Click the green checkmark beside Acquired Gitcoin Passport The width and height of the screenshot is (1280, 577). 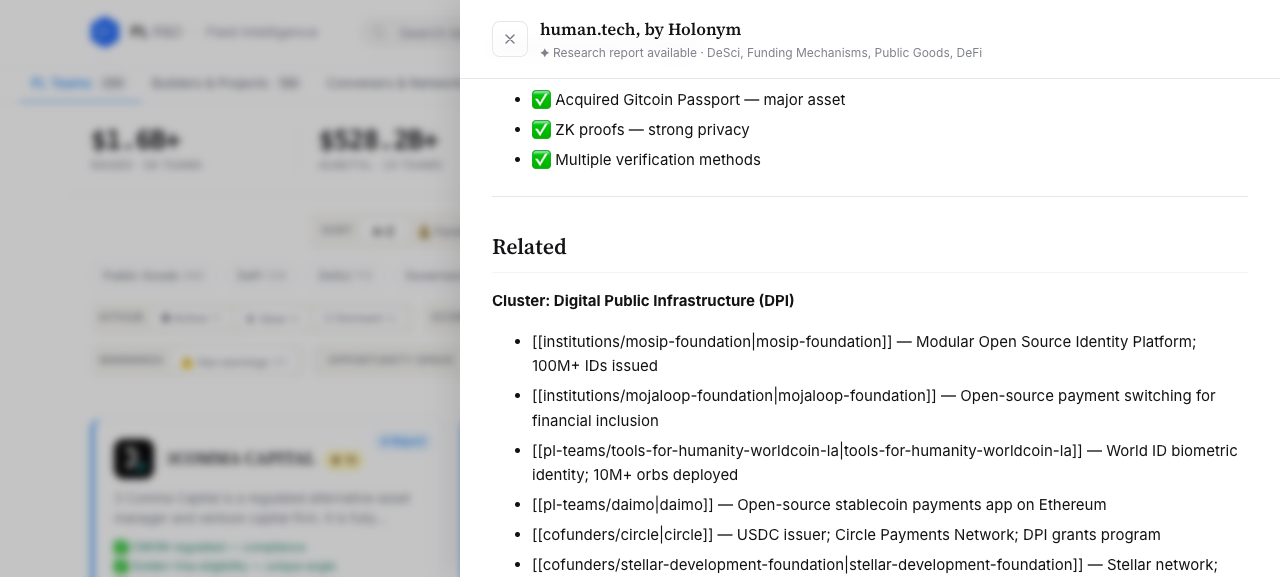pyautogui.click(x=541, y=100)
